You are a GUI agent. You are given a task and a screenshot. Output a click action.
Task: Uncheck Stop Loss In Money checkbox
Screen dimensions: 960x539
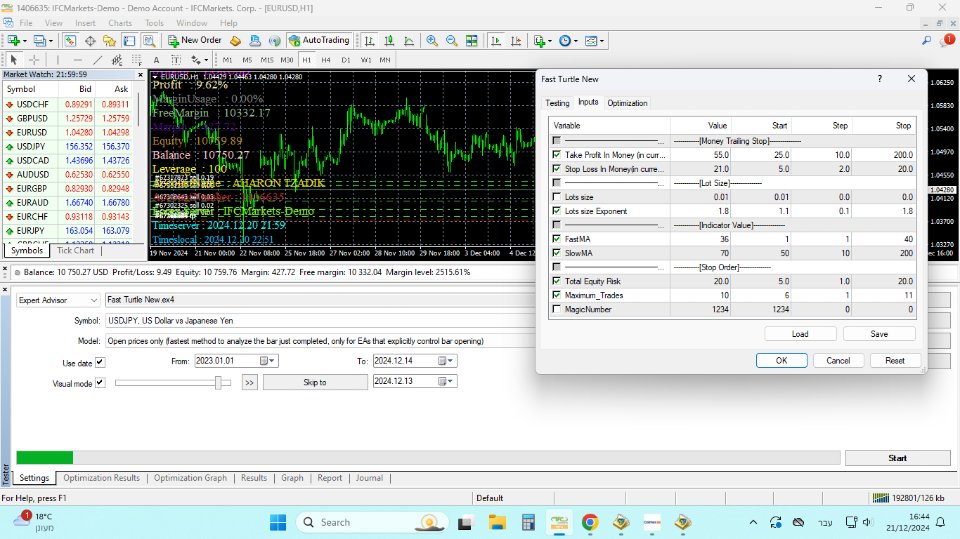(557, 168)
